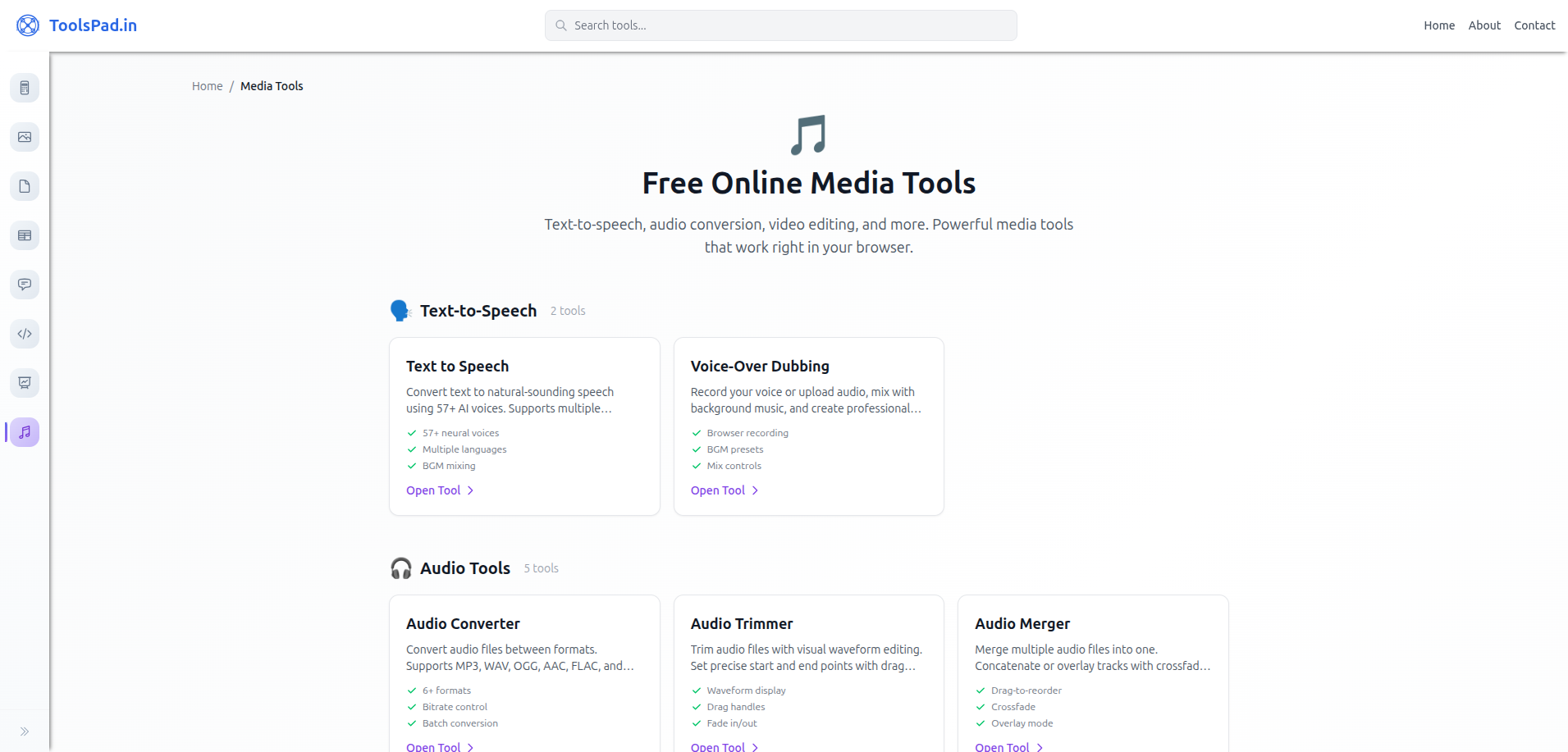Click the table tools icon in the sidebar

25,235
